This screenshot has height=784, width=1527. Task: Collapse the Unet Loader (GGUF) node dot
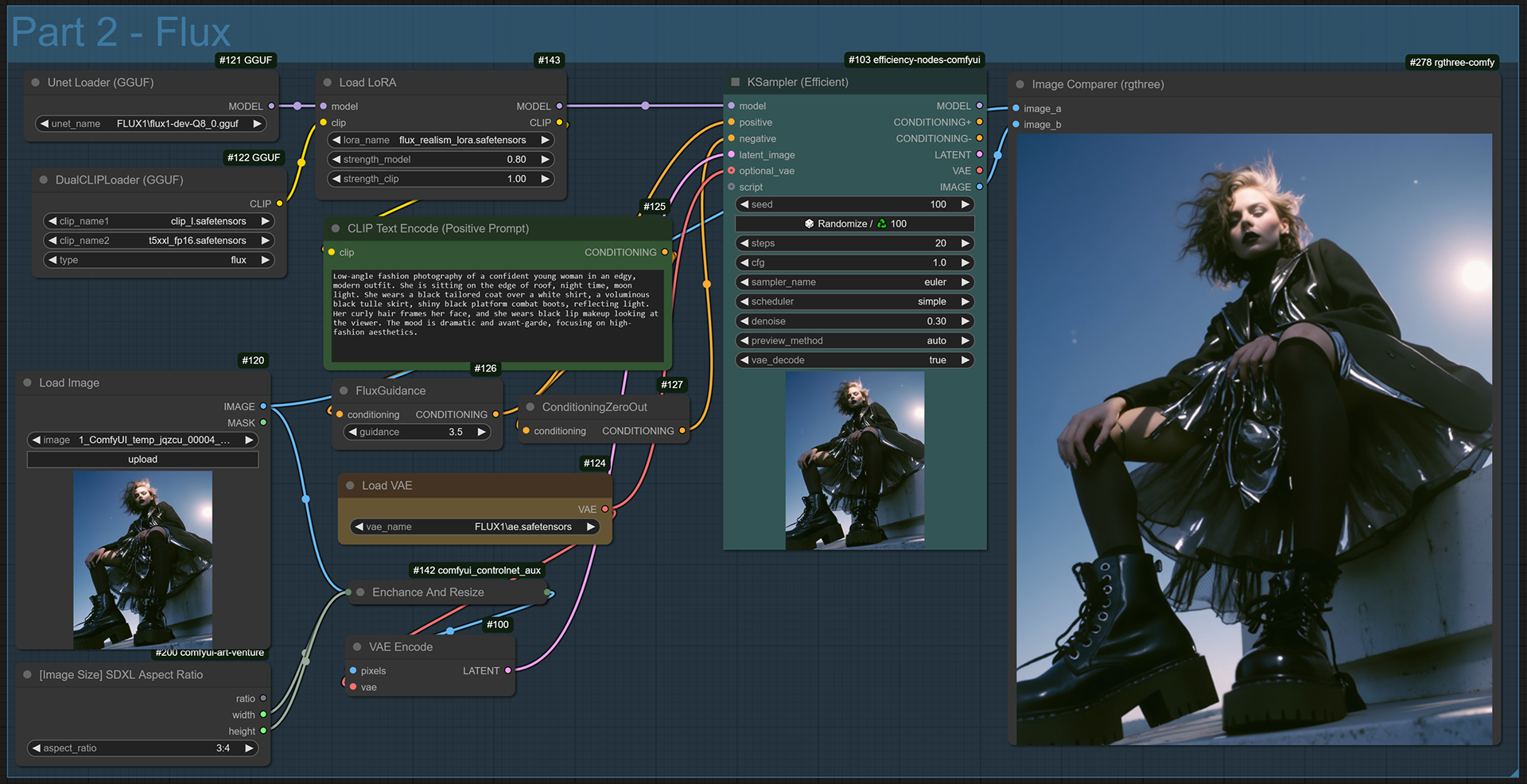36,83
